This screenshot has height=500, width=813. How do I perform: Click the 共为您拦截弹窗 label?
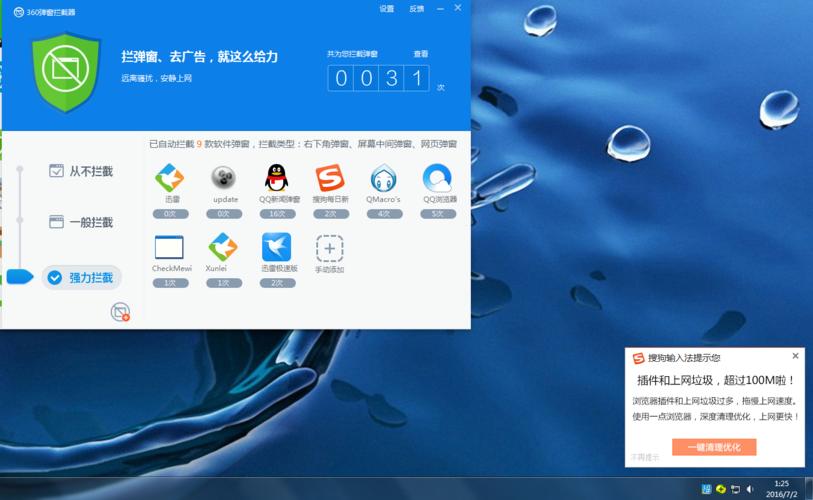tap(352, 54)
